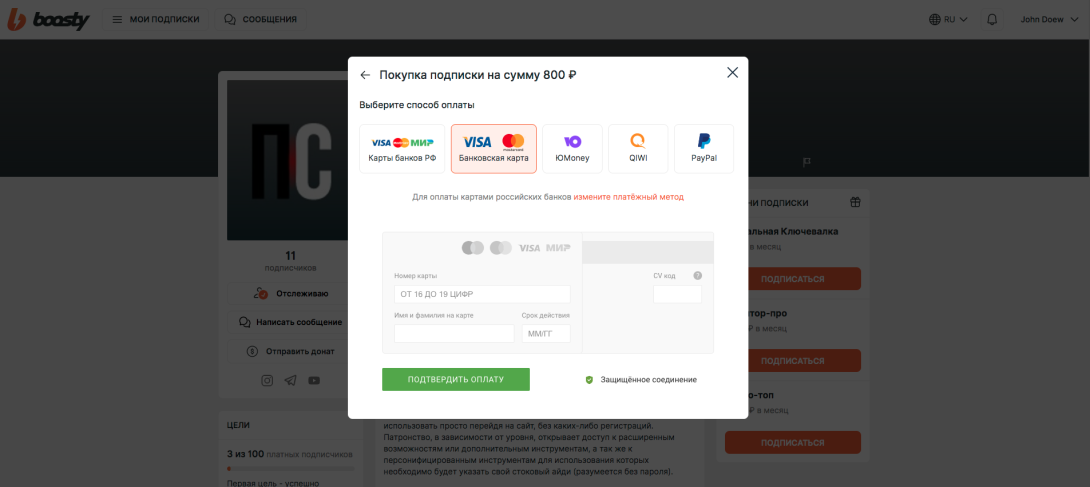The height and width of the screenshot is (487, 1090).
Task: Open the YouTube channel icon
Action: pos(314,380)
